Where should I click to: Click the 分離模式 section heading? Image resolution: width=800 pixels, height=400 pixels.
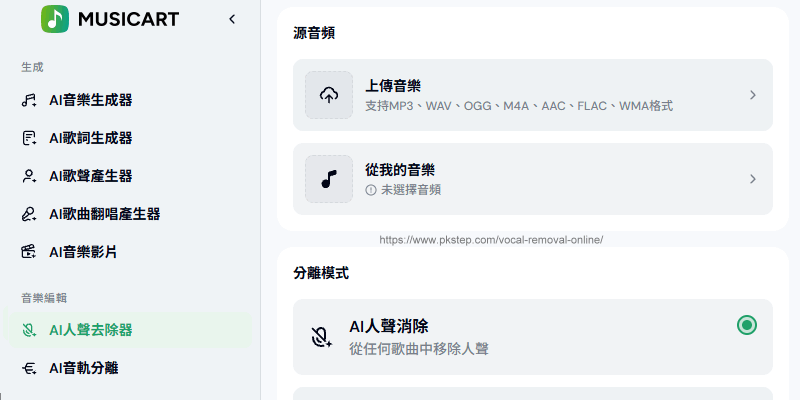pos(321,273)
